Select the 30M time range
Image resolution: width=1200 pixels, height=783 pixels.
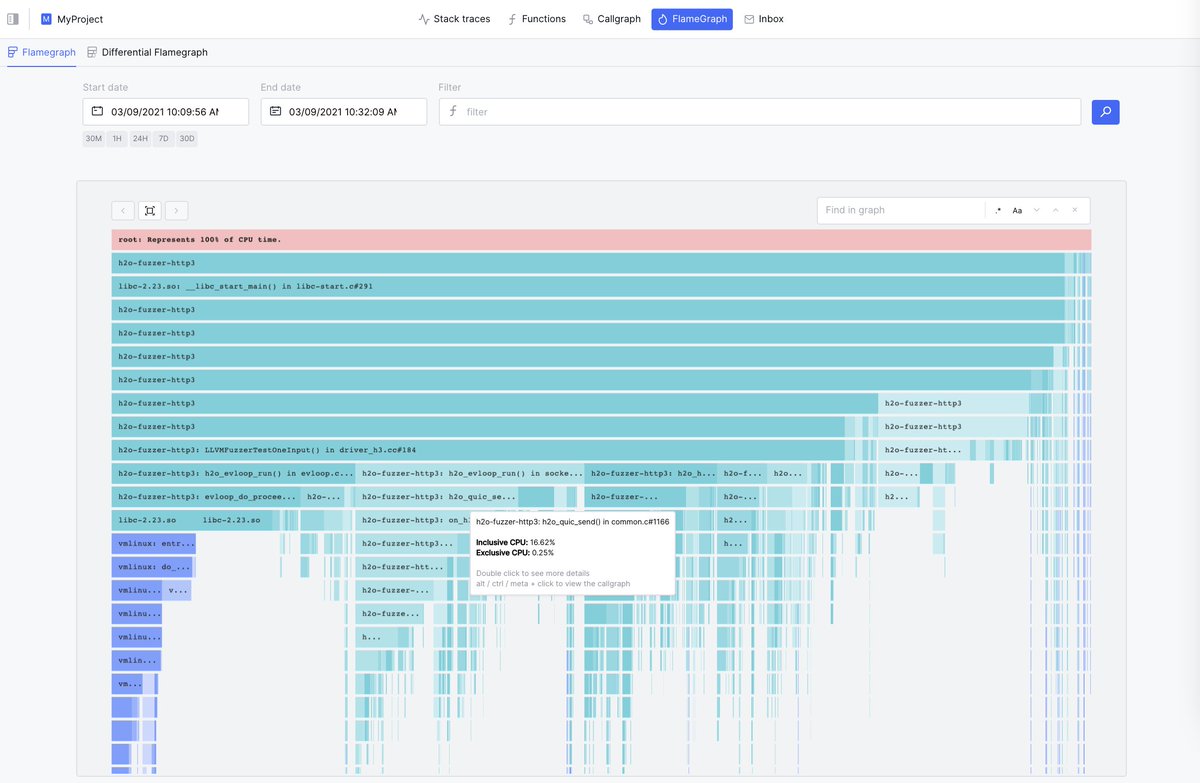coord(94,138)
